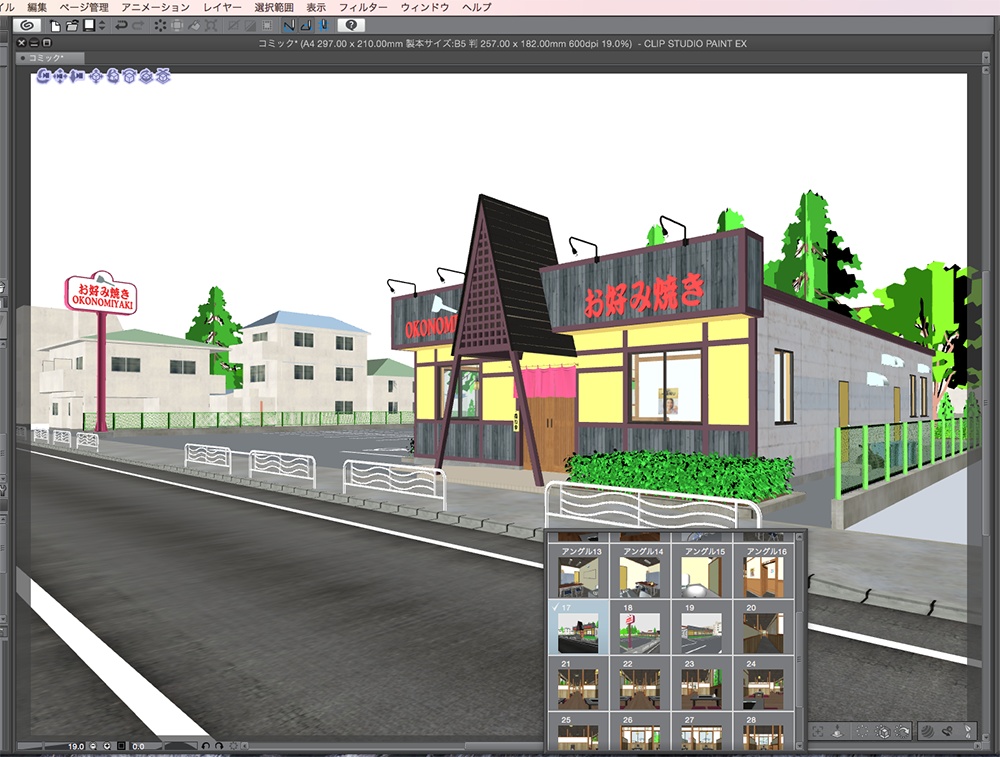The height and width of the screenshot is (757, 1000).
Task: Click the snap object to ground icon
Action: point(147,76)
